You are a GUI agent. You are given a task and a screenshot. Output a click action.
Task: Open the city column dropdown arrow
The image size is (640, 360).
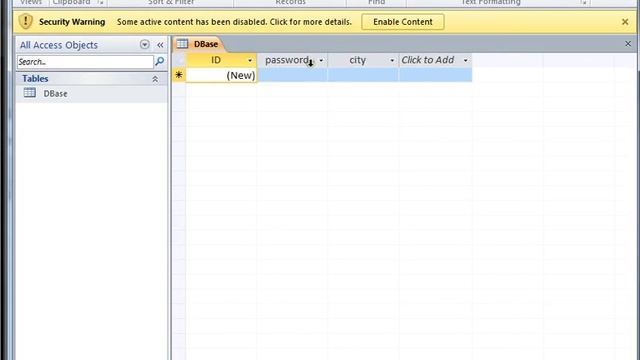point(392,60)
